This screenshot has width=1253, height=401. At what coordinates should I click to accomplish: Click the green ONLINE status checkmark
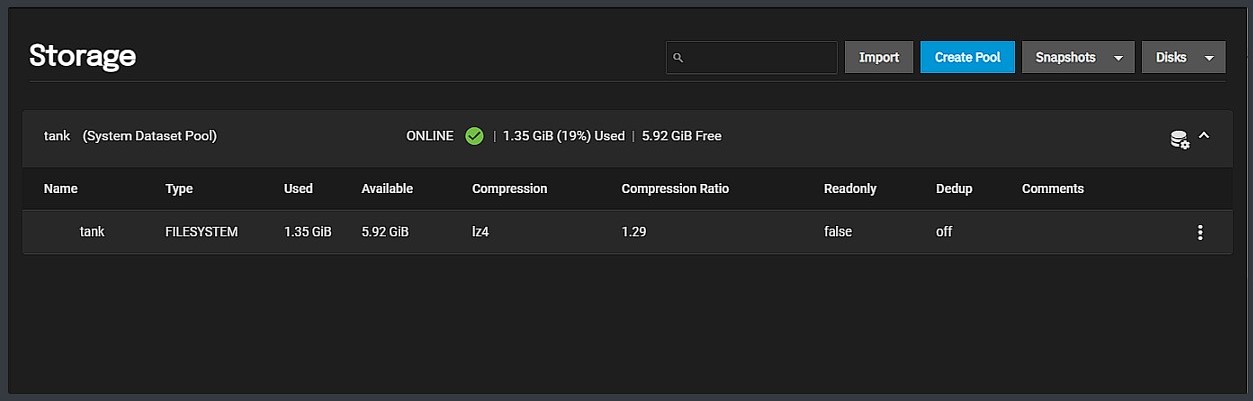pos(474,136)
